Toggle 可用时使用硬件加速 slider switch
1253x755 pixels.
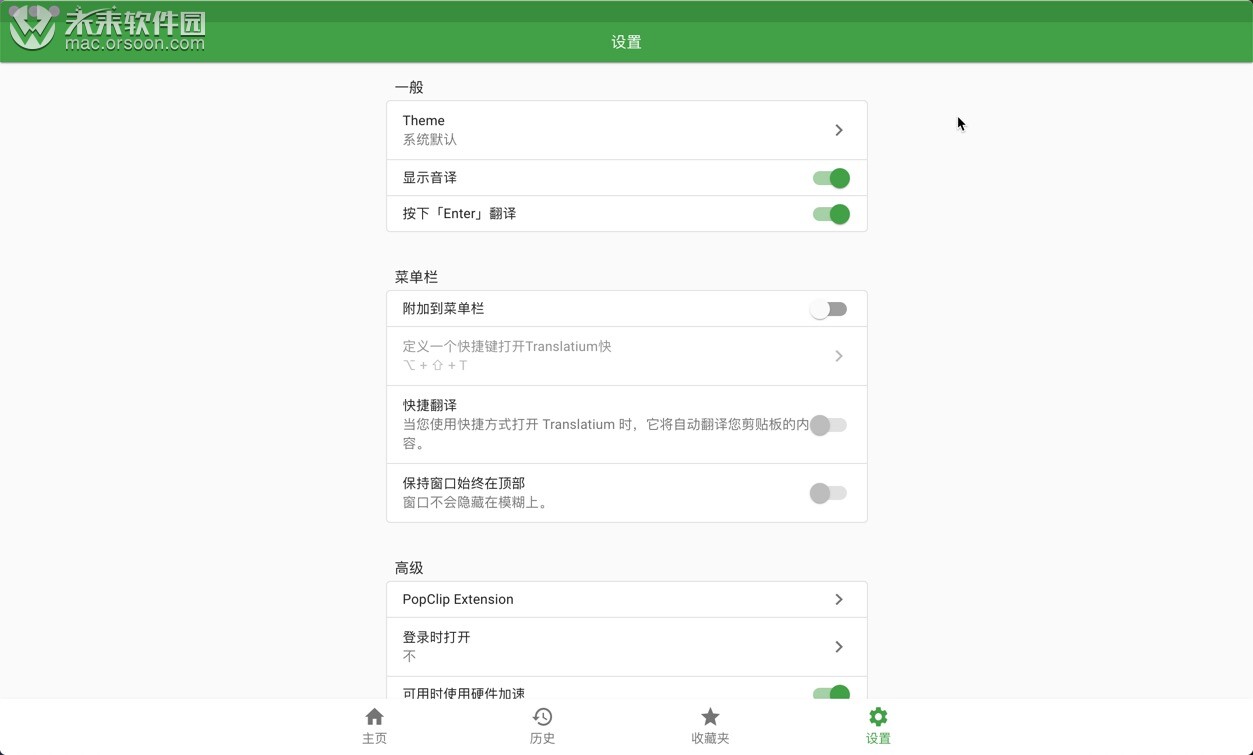pos(831,693)
